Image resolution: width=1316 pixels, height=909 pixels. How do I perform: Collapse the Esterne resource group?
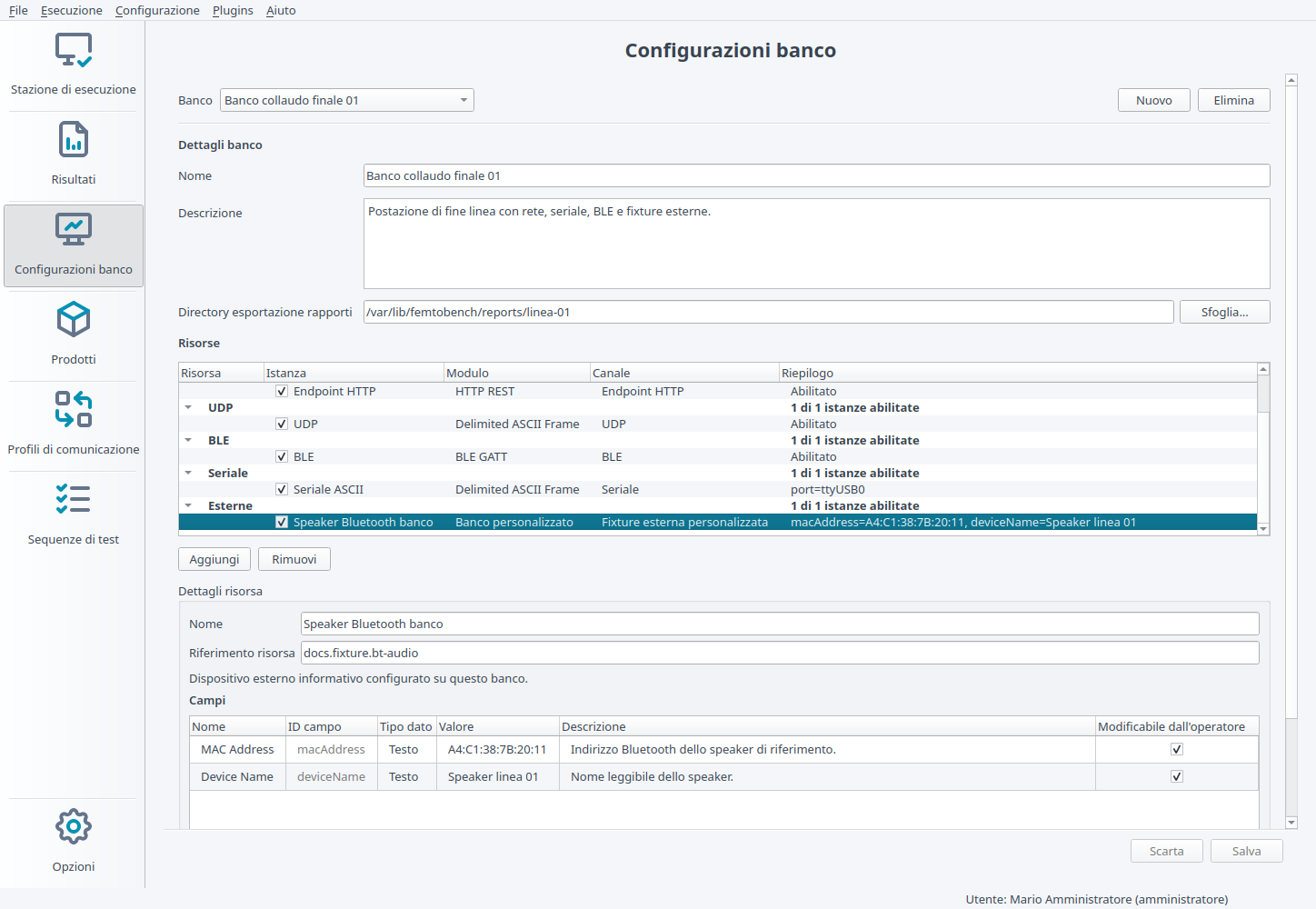coord(188,506)
